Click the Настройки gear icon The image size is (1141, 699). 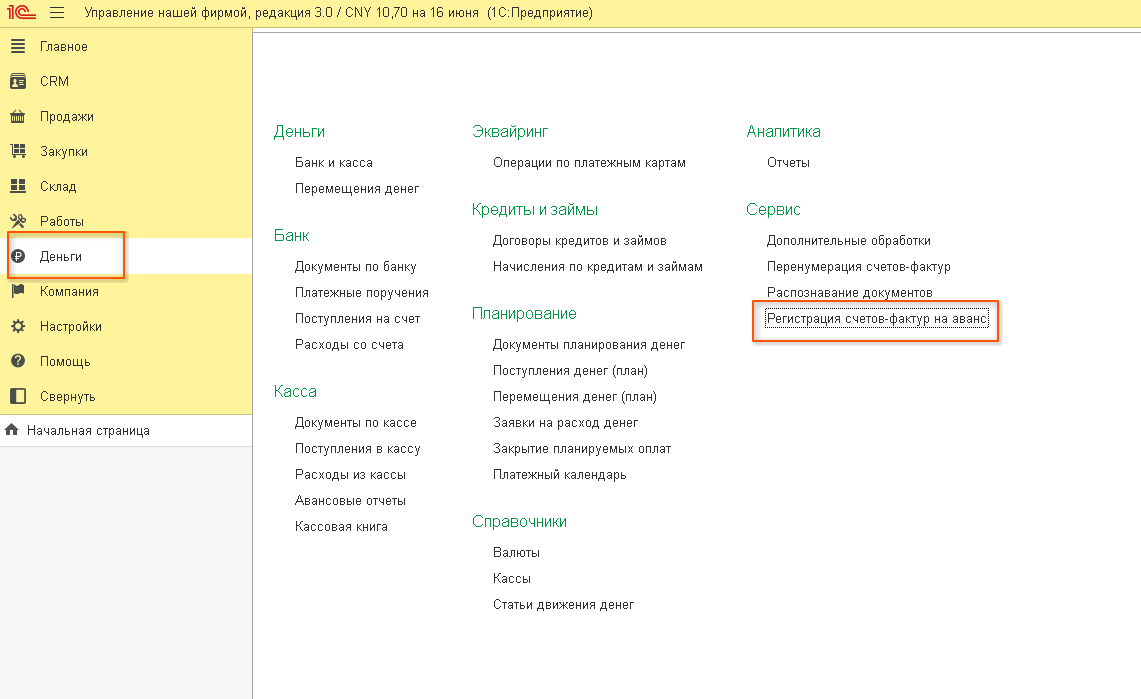click(18, 326)
